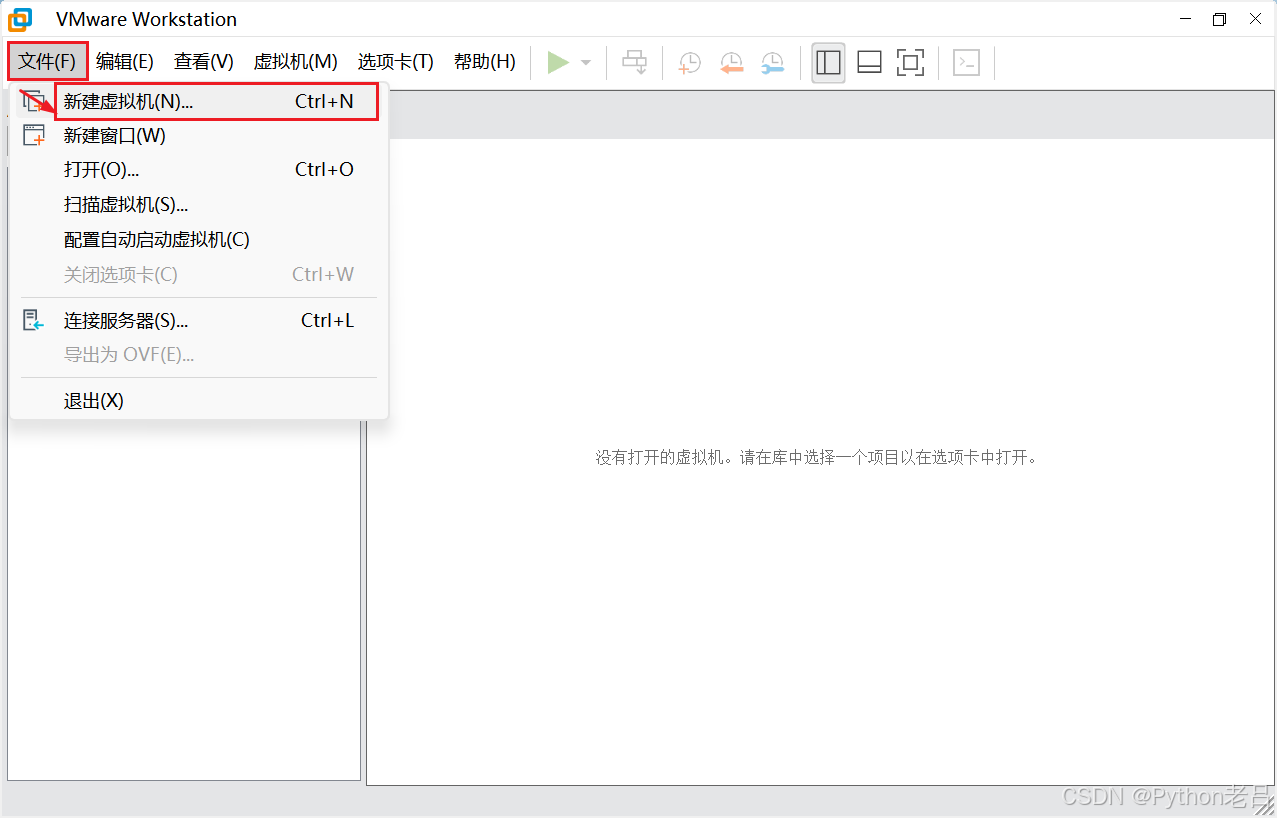Click the Send Ctrl+Alt+Del toolbar icon
Image resolution: width=1277 pixels, height=818 pixels.
pyautogui.click(x=635, y=62)
